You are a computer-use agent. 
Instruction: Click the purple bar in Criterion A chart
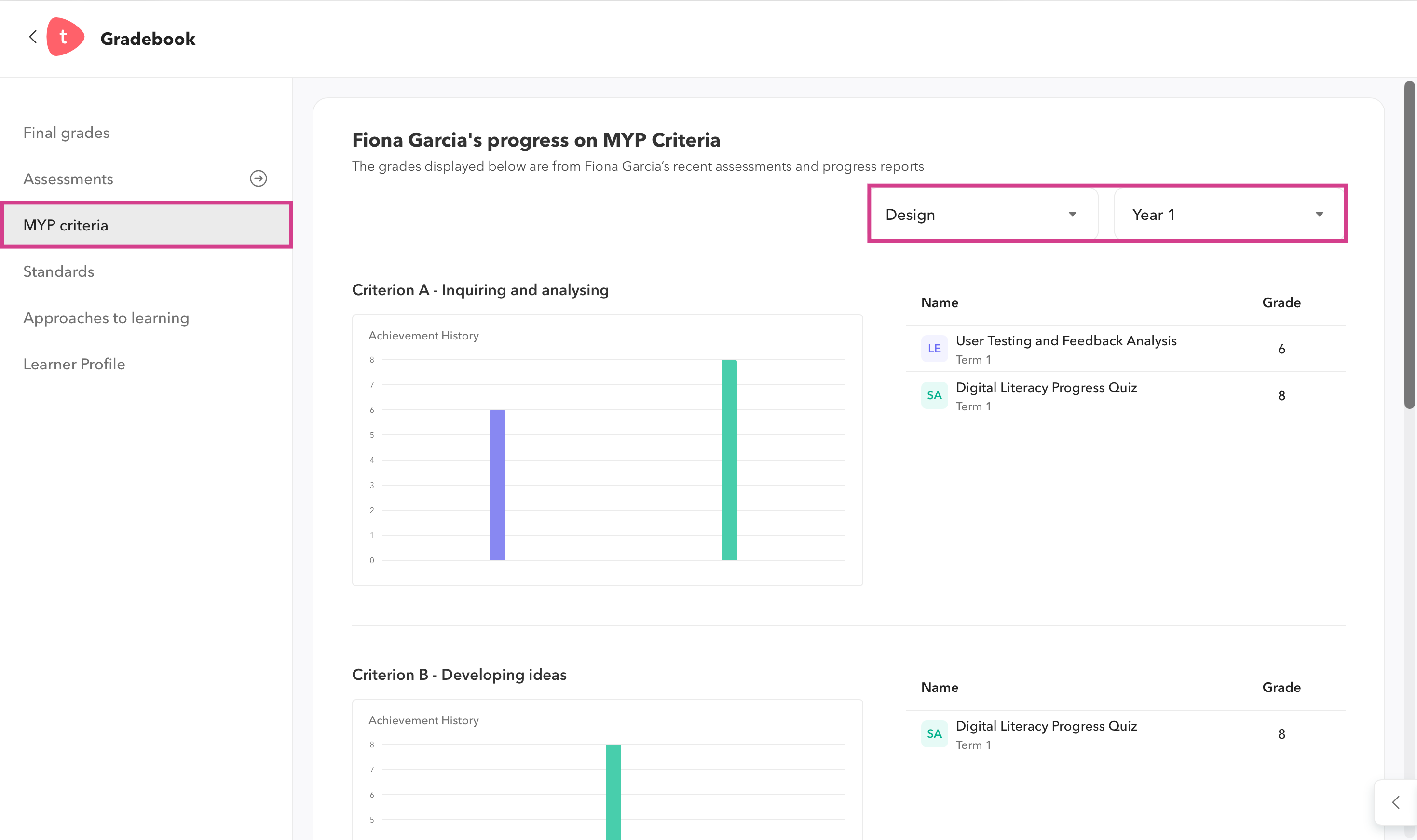(x=498, y=485)
